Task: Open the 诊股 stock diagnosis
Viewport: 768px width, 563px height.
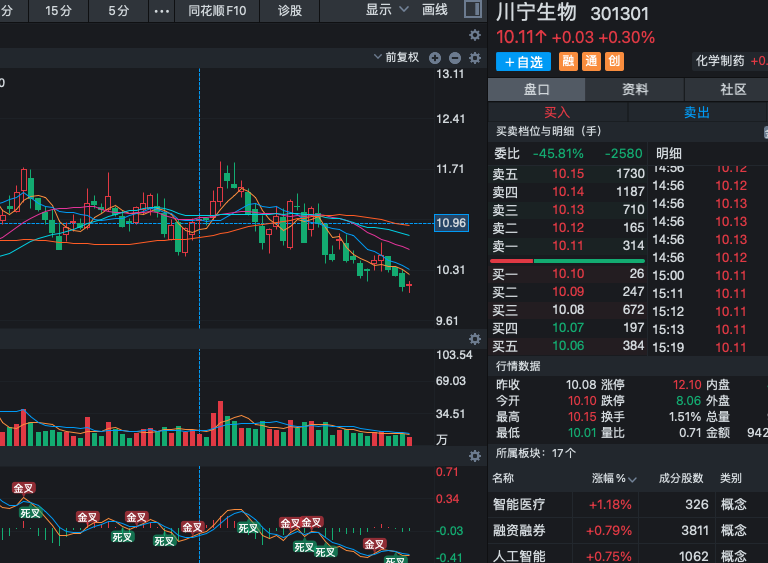Action: (289, 11)
